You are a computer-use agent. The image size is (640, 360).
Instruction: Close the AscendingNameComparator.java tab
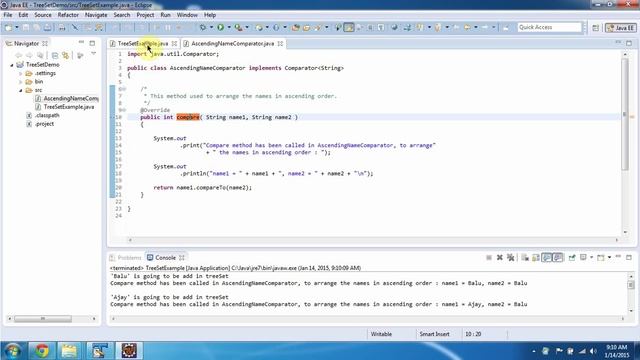click(280, 43)
